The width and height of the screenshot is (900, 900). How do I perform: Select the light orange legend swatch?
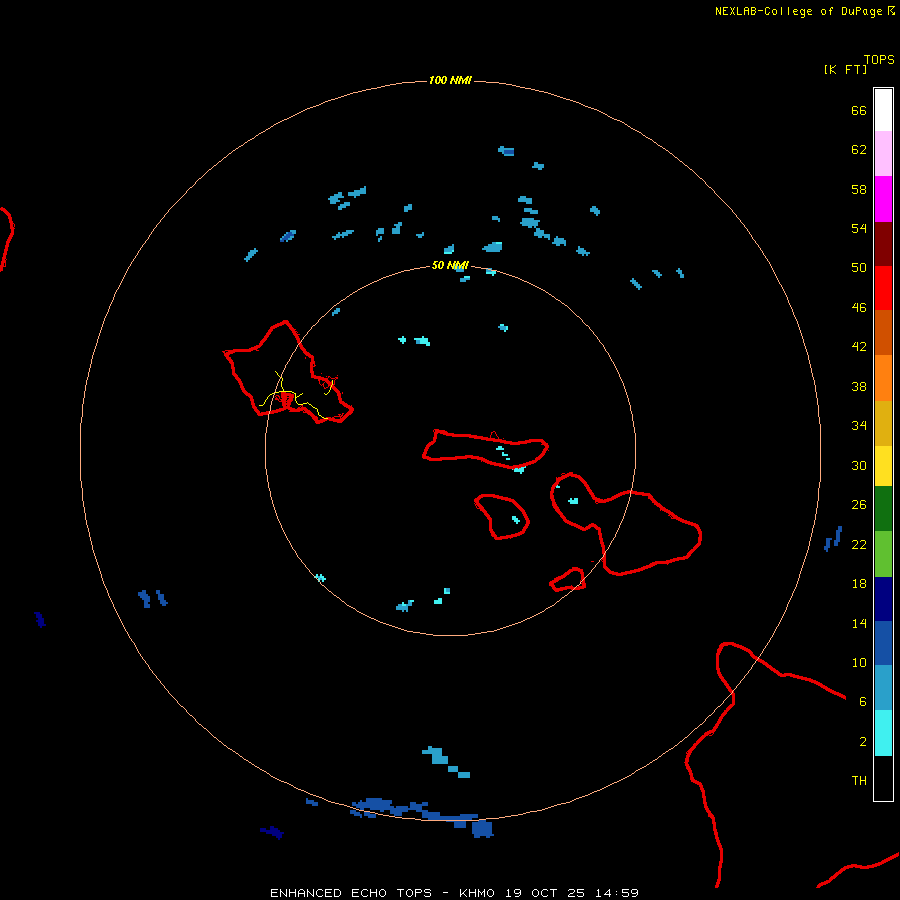(883, 377)
